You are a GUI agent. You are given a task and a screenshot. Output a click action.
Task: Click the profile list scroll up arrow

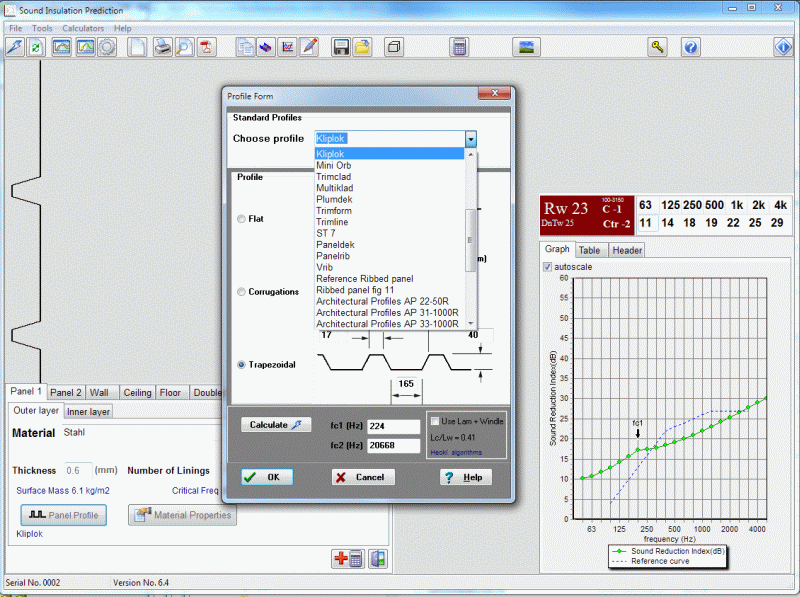click(x=470, y=154)
